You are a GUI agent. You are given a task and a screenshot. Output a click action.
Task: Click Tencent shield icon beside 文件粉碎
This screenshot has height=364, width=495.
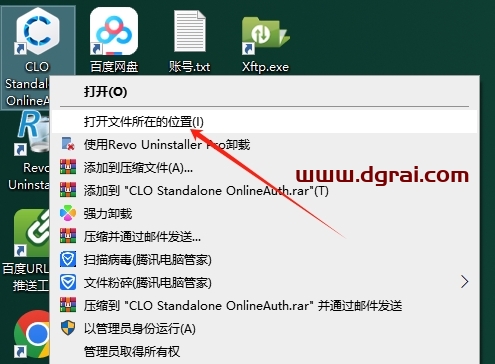(x=68, y=282)
